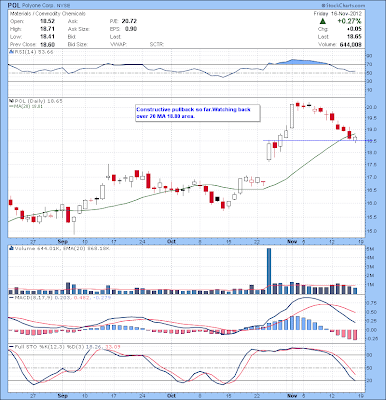Click the Oct label on price date axis

tap(171, 241)
